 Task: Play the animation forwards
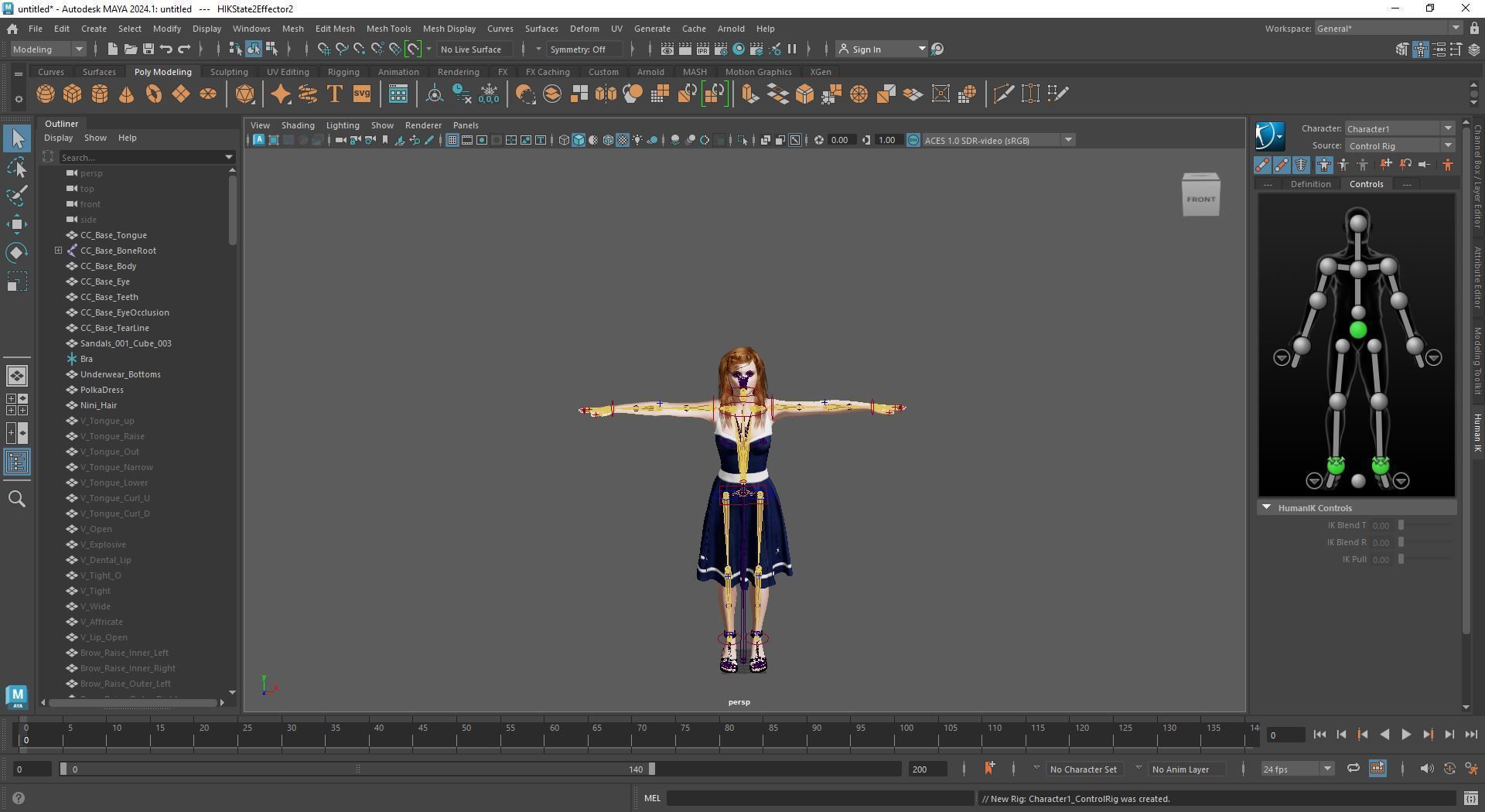(1406, 735)
